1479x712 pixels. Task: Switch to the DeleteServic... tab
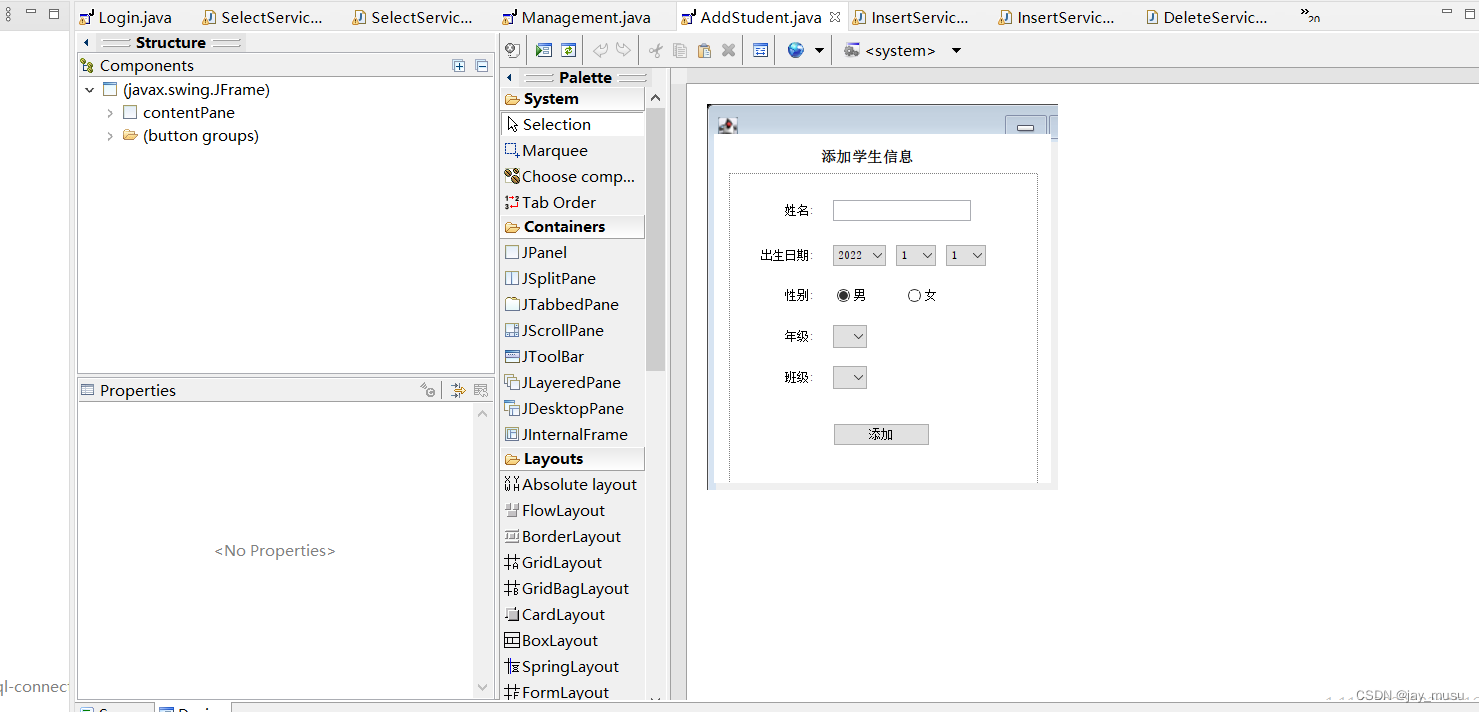pyautogui.click(x=1207, y=17)
